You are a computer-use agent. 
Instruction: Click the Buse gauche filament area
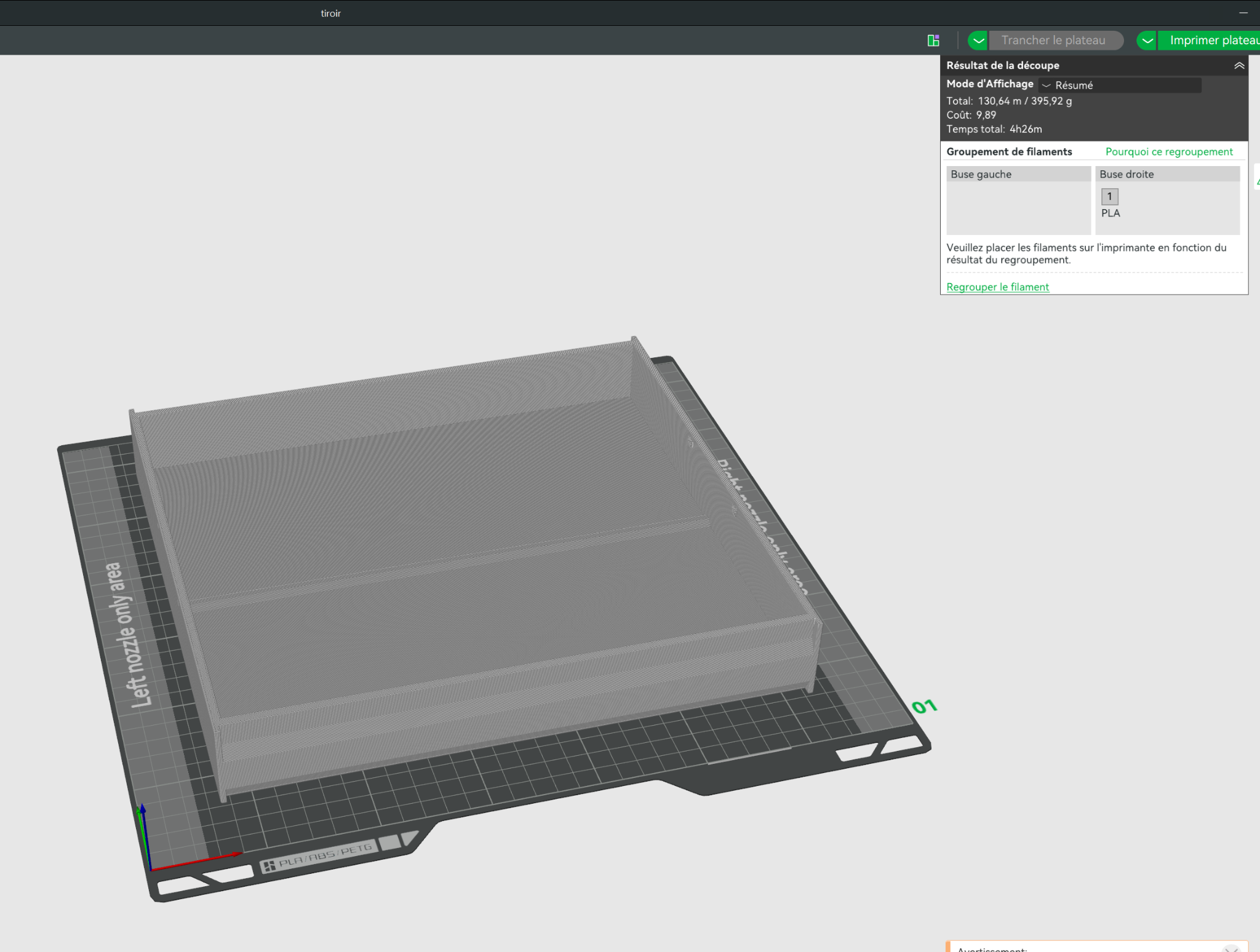[1018, 208]
